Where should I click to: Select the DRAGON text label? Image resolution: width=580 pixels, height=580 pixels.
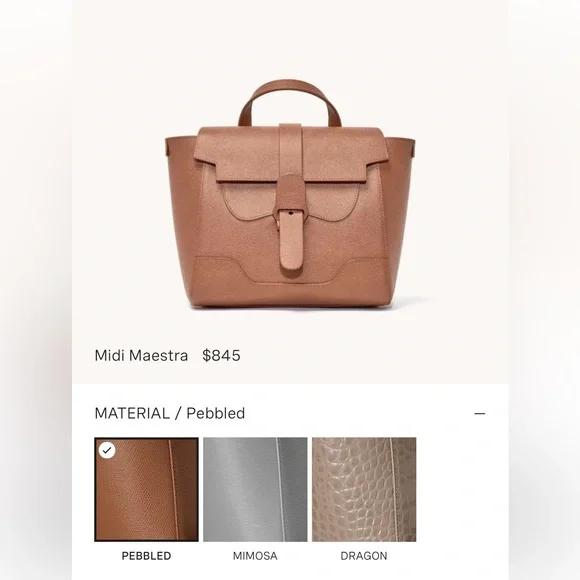tap(364, 556)
